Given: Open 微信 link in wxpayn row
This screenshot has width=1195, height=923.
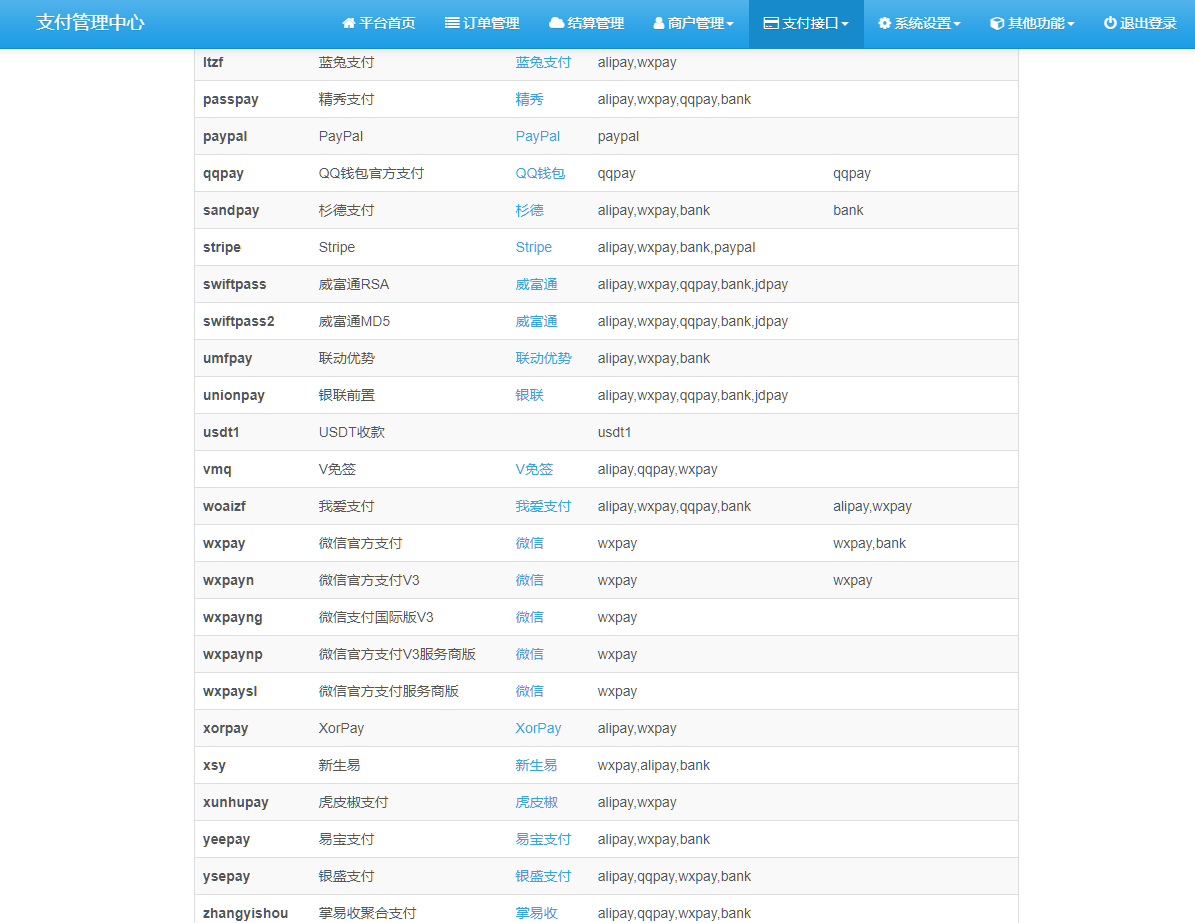Looking at the screenshot, I should point(529,580).
